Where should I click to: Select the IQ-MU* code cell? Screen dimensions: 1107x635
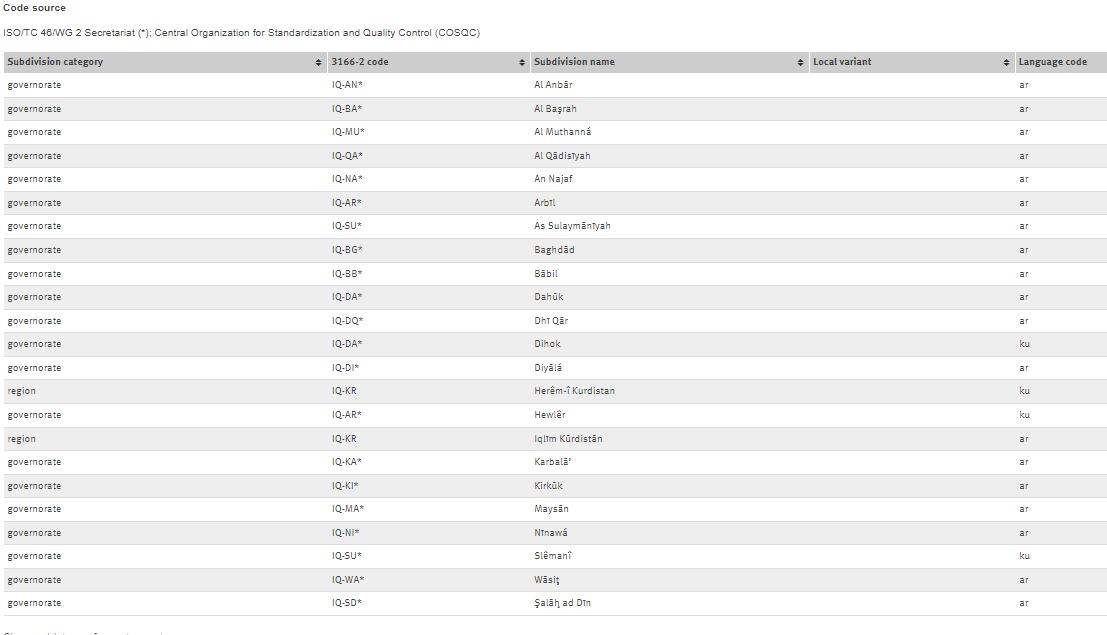[x=348, y=132]
